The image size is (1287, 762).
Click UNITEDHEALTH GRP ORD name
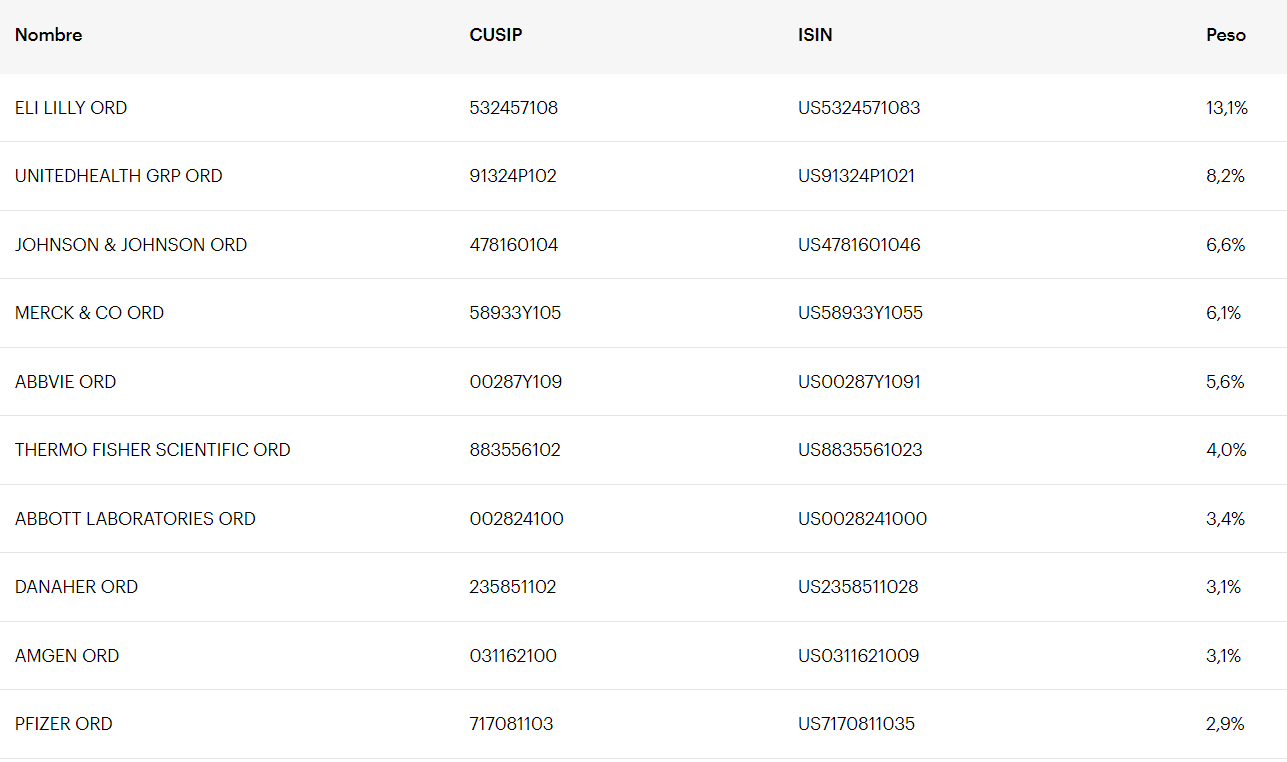119,176
